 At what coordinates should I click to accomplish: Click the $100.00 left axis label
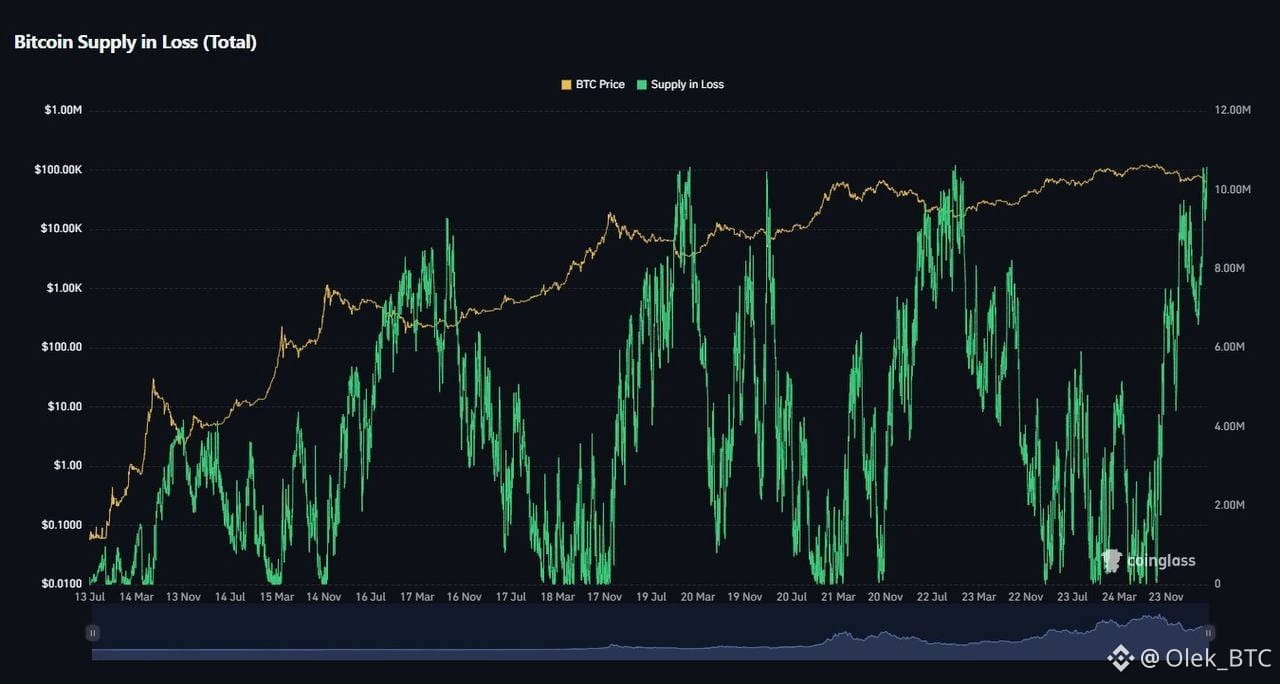tap(62, 347)
